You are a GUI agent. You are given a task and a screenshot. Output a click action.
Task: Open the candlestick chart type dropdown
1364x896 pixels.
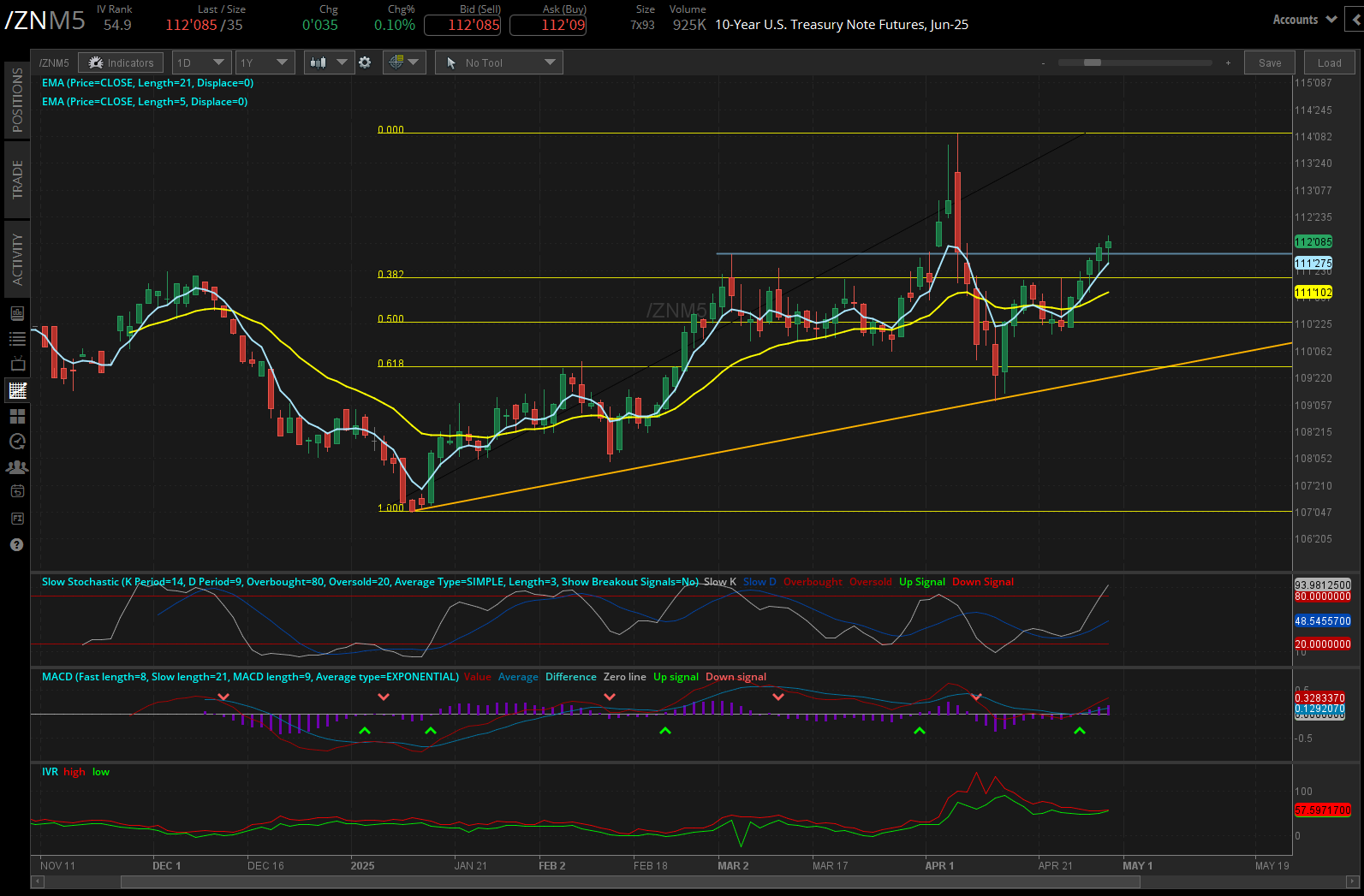pos(329,62)
